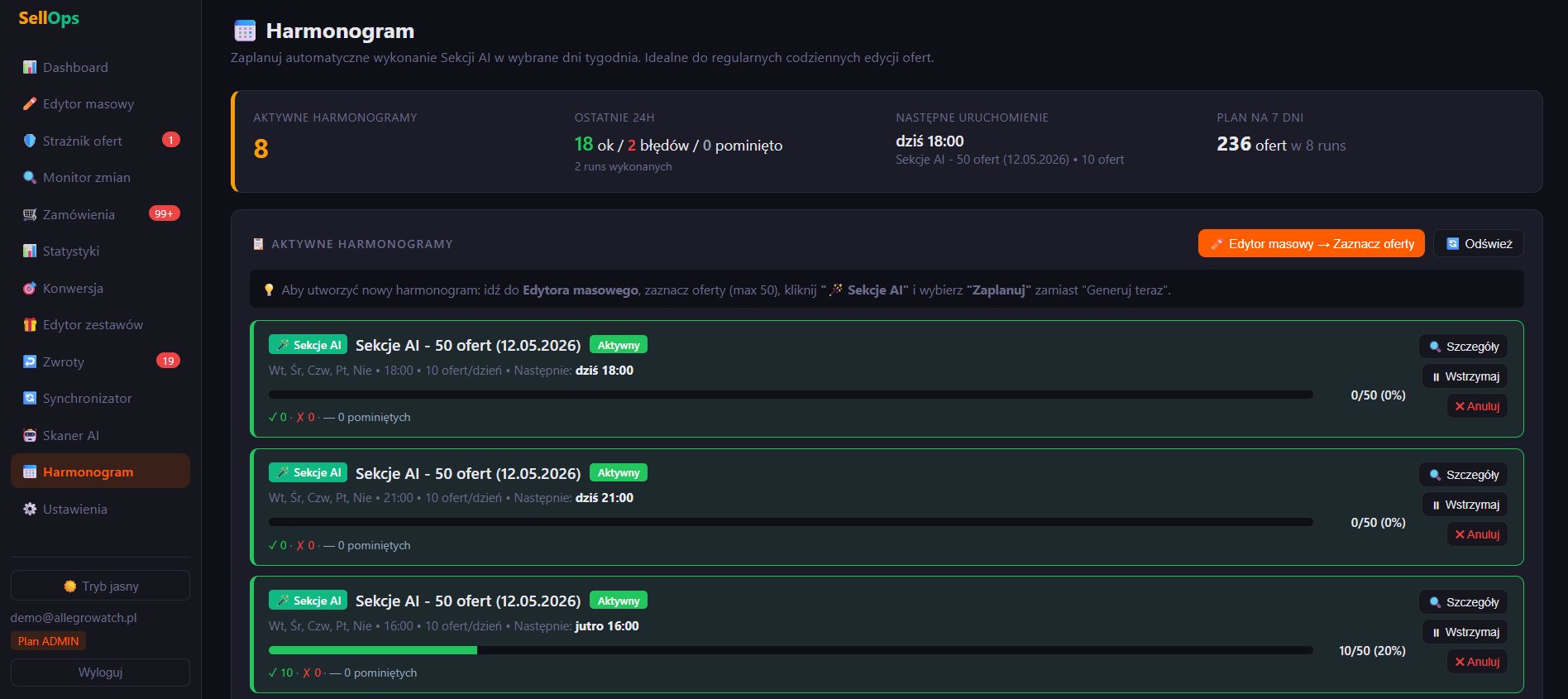Viewport: 1568px width, 699px height.
Task: Click the 'dziś 18:00' next run stat
Action: (930, 141)
